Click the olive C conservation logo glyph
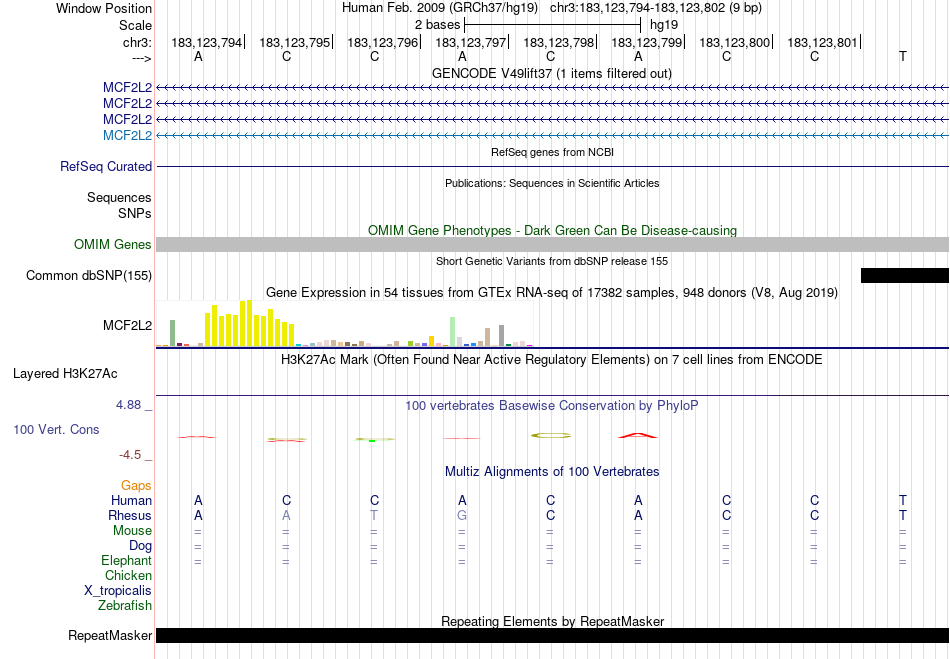The height and width of the screenshot is (659, 950). point(551,435)
